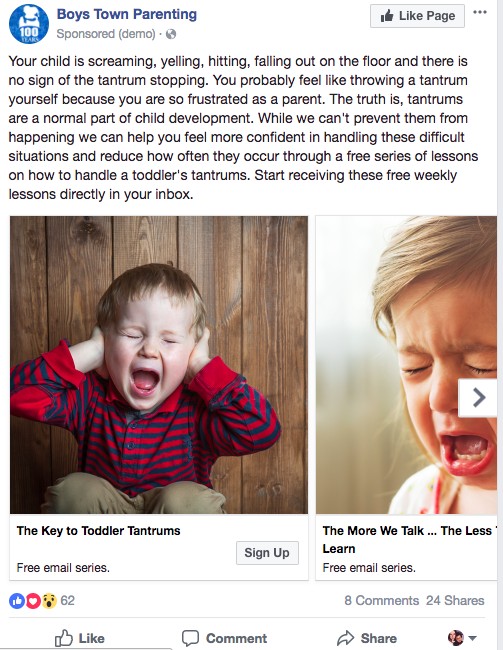Advance the carousel with the next arrow
The height and width of the screenshot is (650, 503).
tap(478, 398)
